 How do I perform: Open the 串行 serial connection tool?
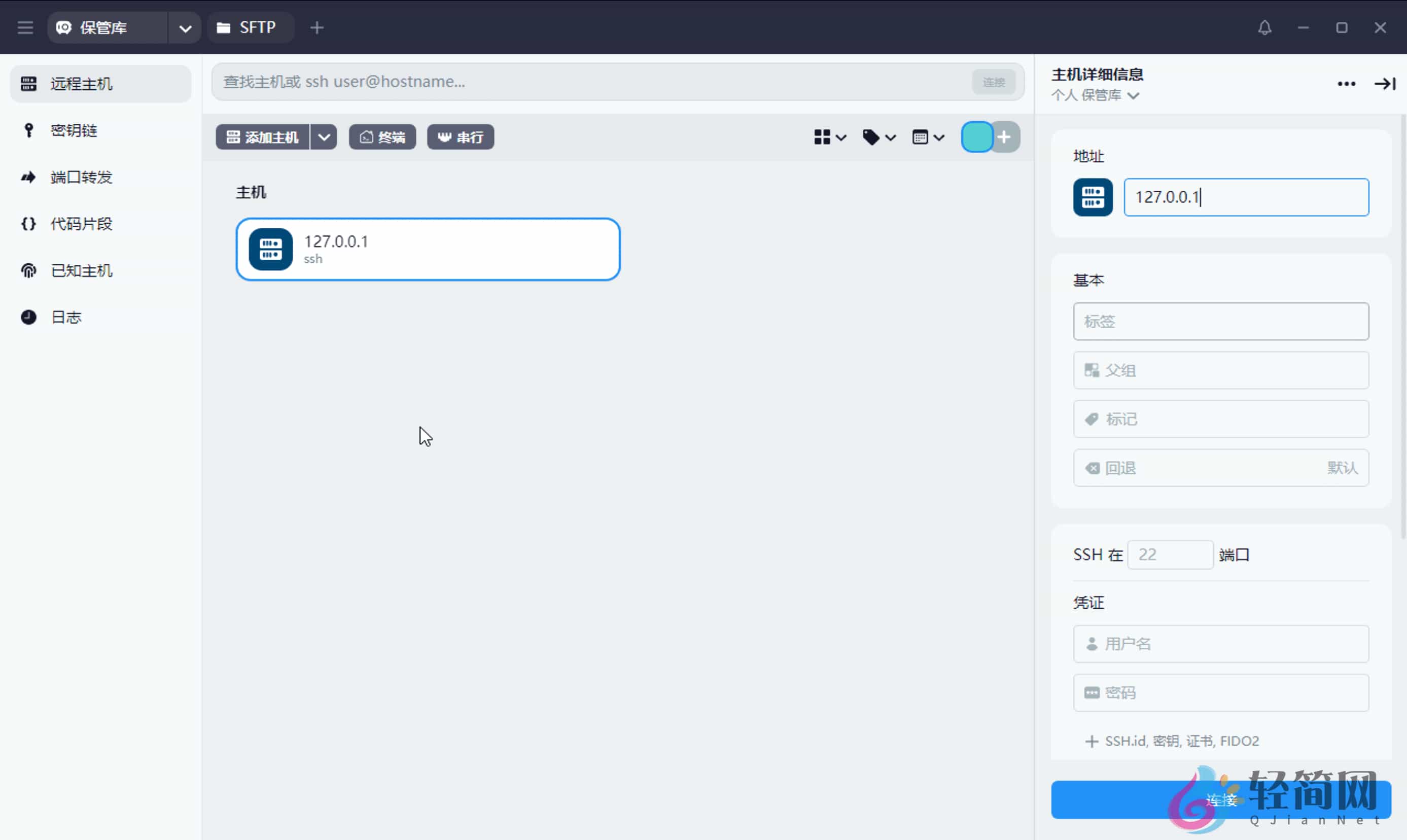click(x=460, y=136)
